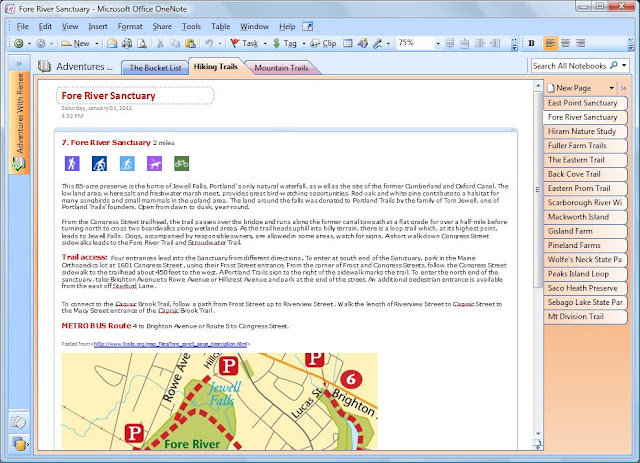Open the Insert menu
The height and width of the screenshot is (463, 640).
(x=98, y=27)
